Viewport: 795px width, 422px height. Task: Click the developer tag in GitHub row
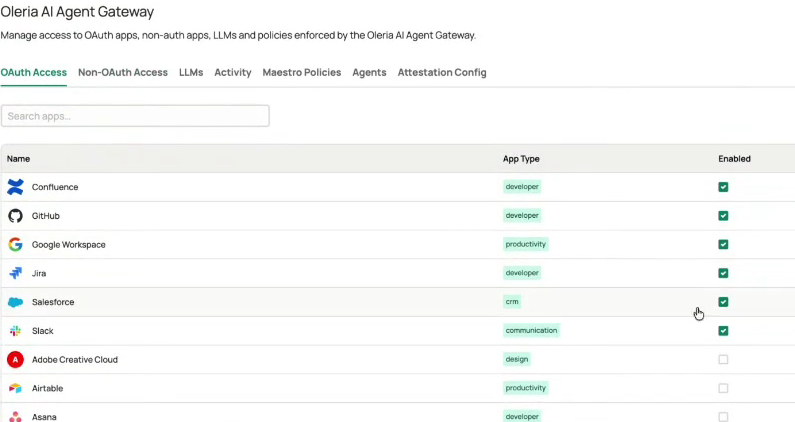tap(522, 216)
